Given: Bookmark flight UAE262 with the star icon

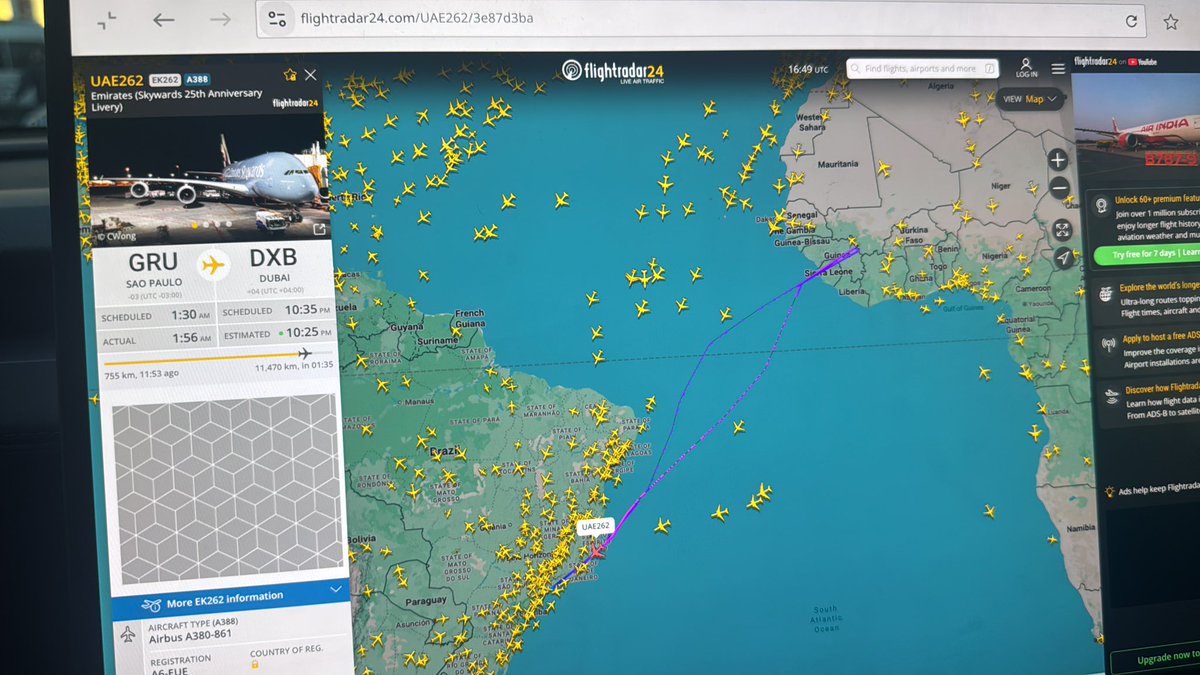Looking at the screenshot, I should coord(290,75).
